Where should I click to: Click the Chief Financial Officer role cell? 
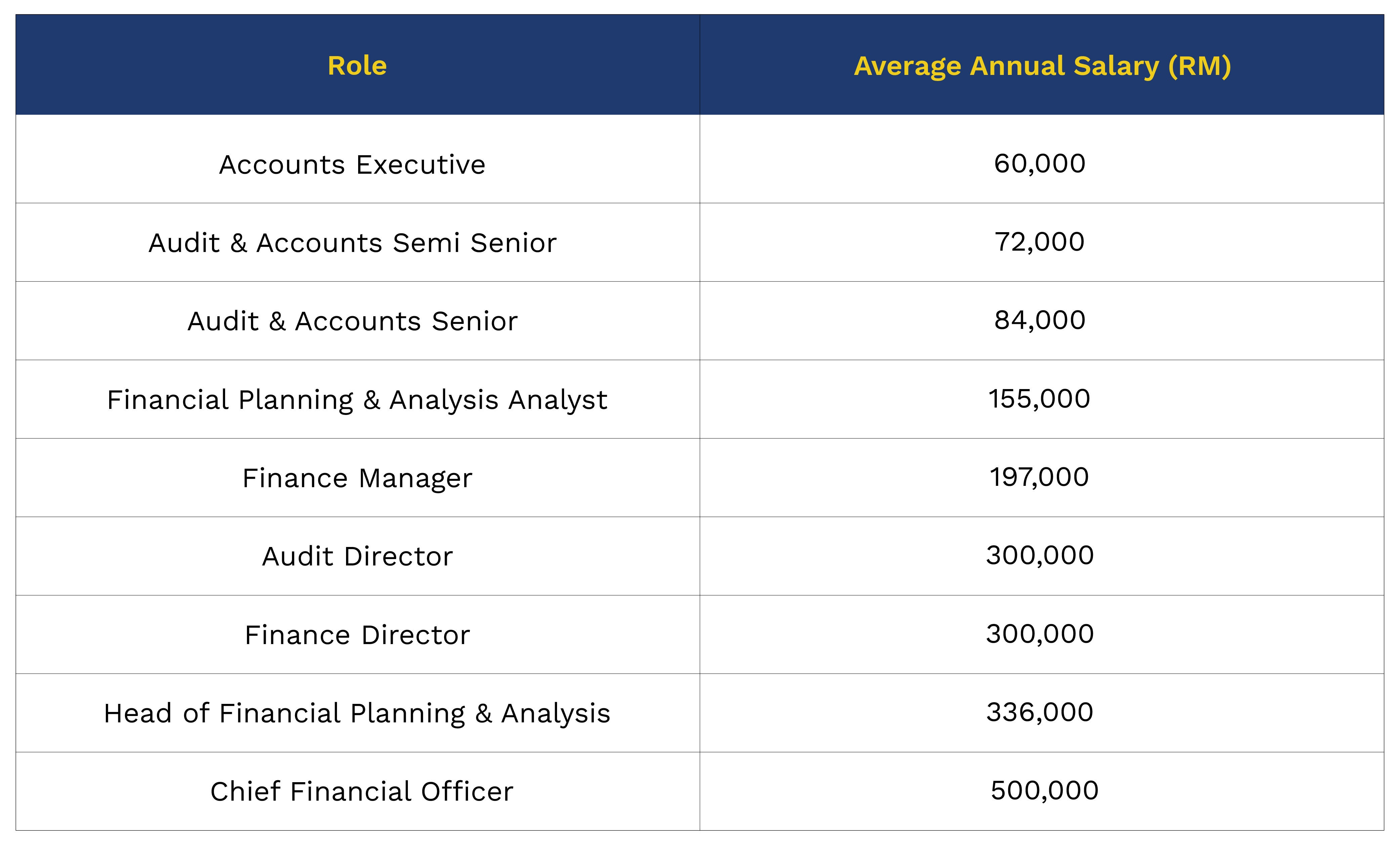point(362,792)
